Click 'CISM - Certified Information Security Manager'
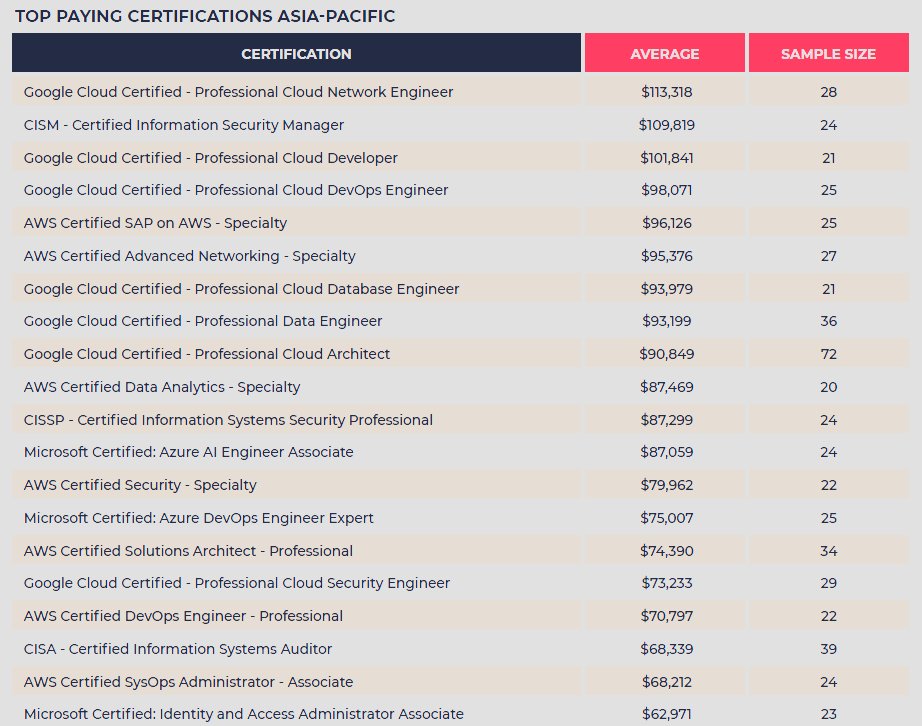This screenshot has height=726, width=922. (183, 125)
